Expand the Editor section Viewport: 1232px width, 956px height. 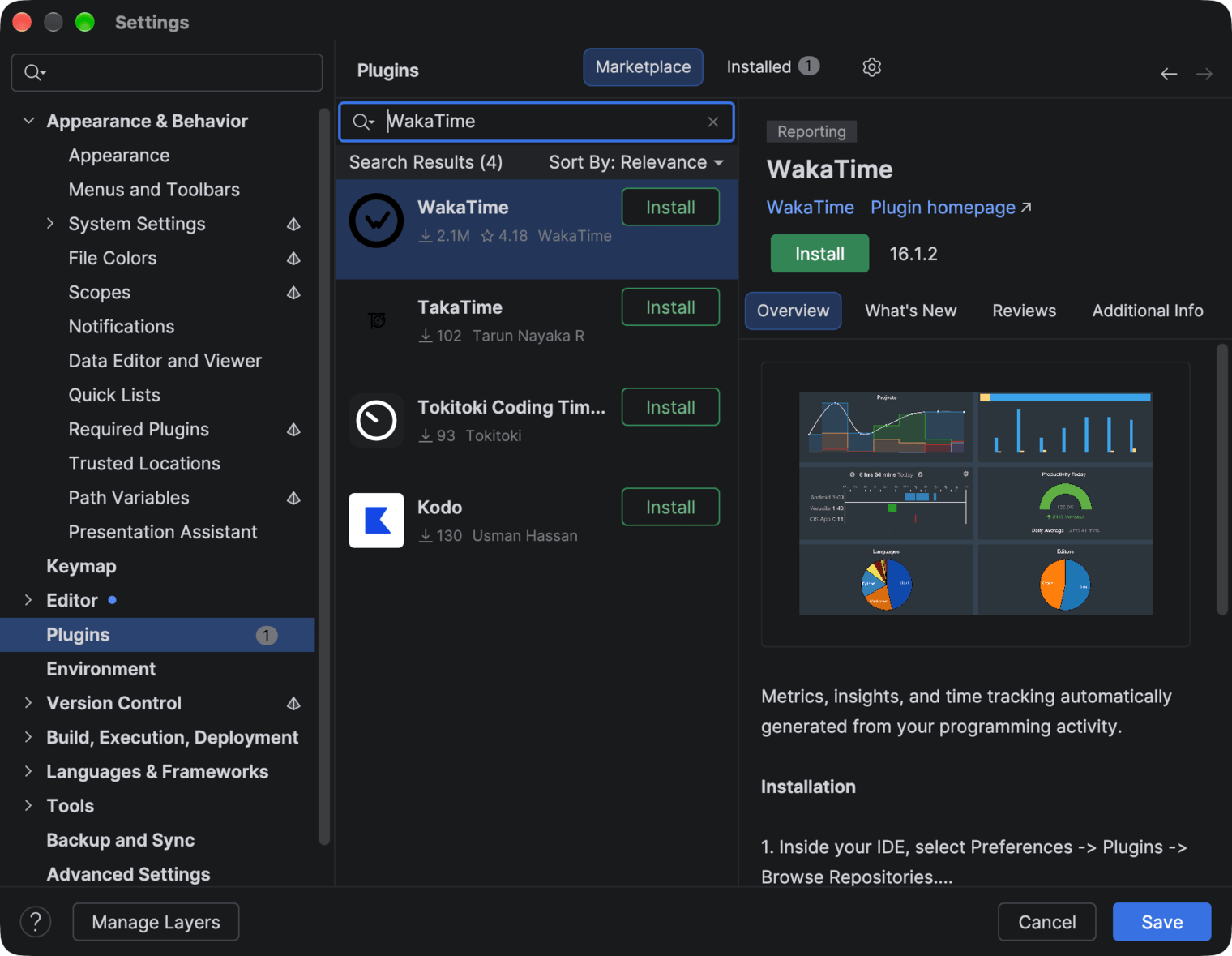coord(28,600)
